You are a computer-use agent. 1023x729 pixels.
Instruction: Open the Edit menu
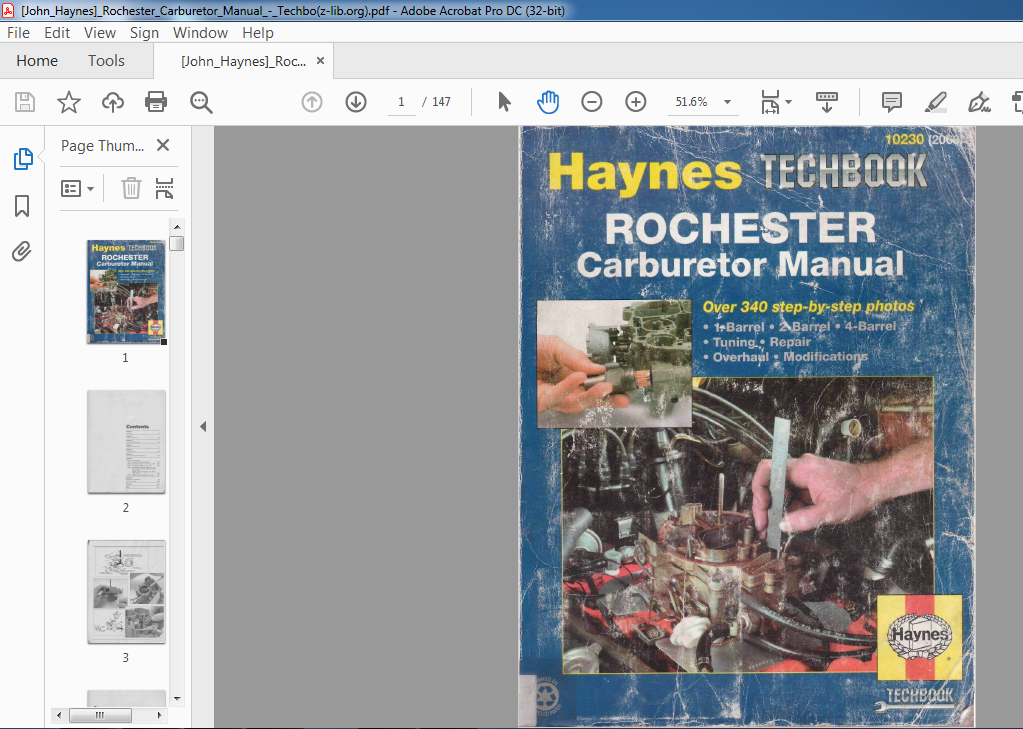pyautogui.click(x=57, y=33)
